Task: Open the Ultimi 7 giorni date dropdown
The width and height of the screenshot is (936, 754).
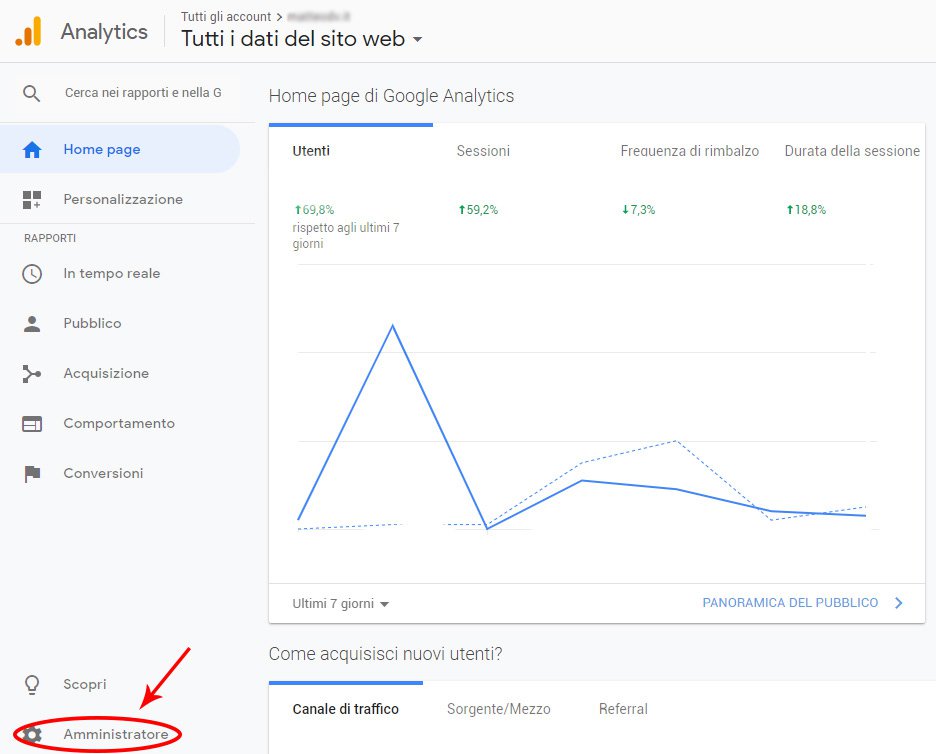Action: click(x=340, y=604)
